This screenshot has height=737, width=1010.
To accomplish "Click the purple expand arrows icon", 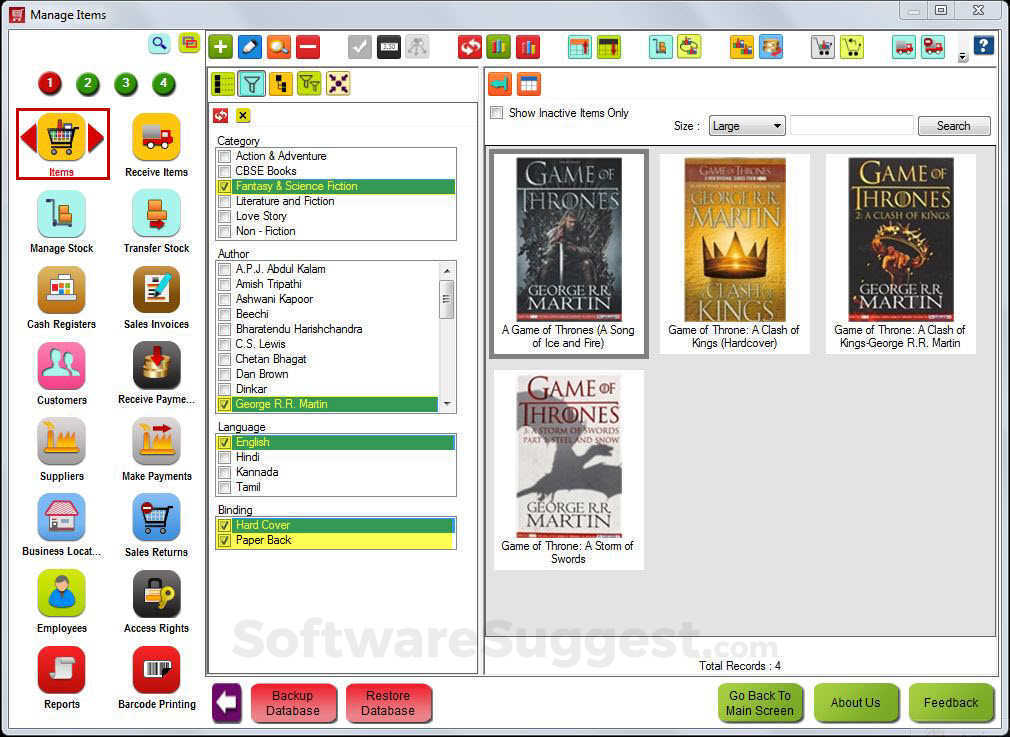I will [338, 84].
